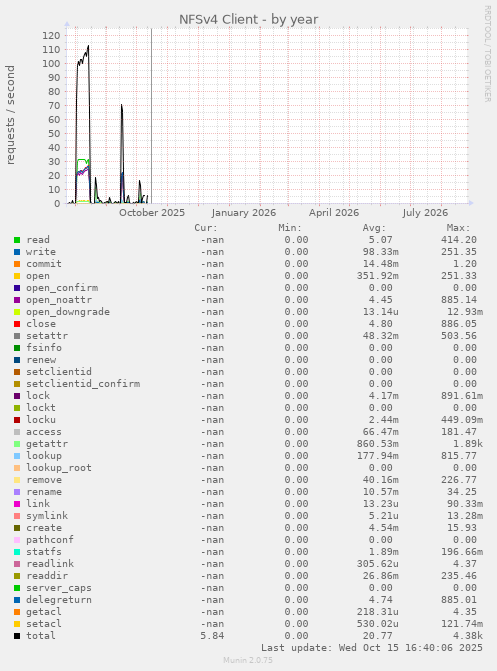497x671 pixels.
Task: Click the black total legend swatch
Action: point(17,636)
